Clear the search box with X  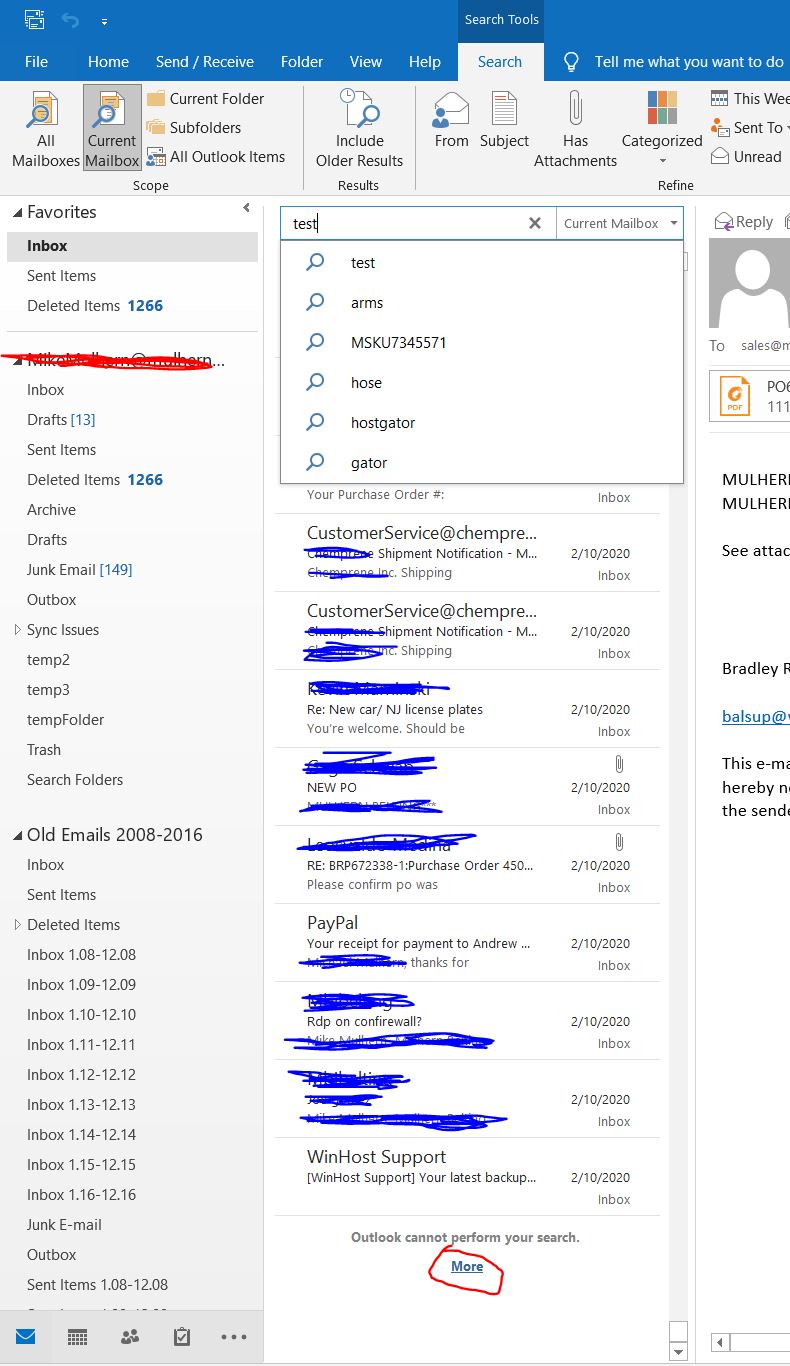click(x=535, y=224)
